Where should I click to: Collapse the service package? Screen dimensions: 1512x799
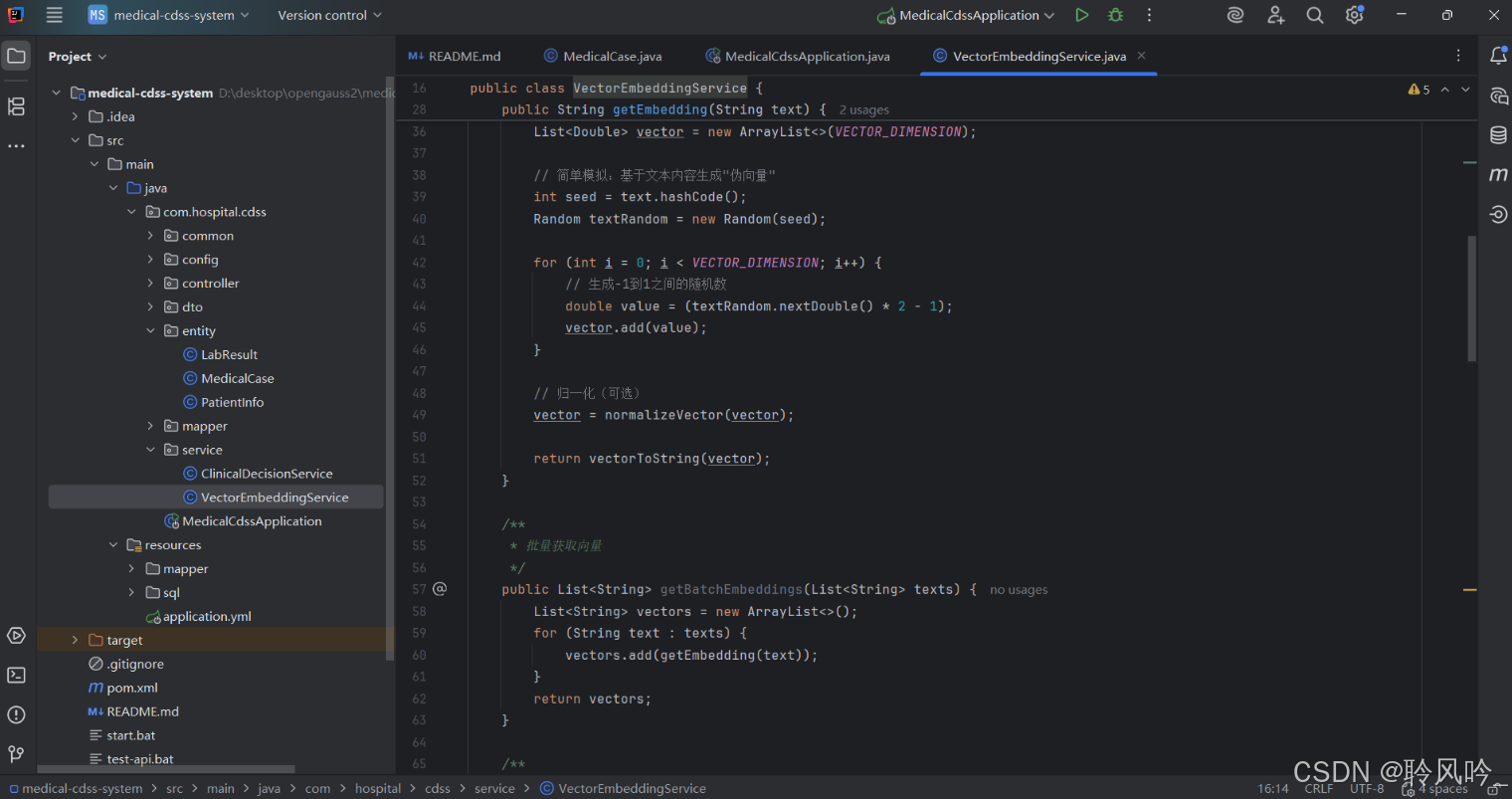point(150,450)
